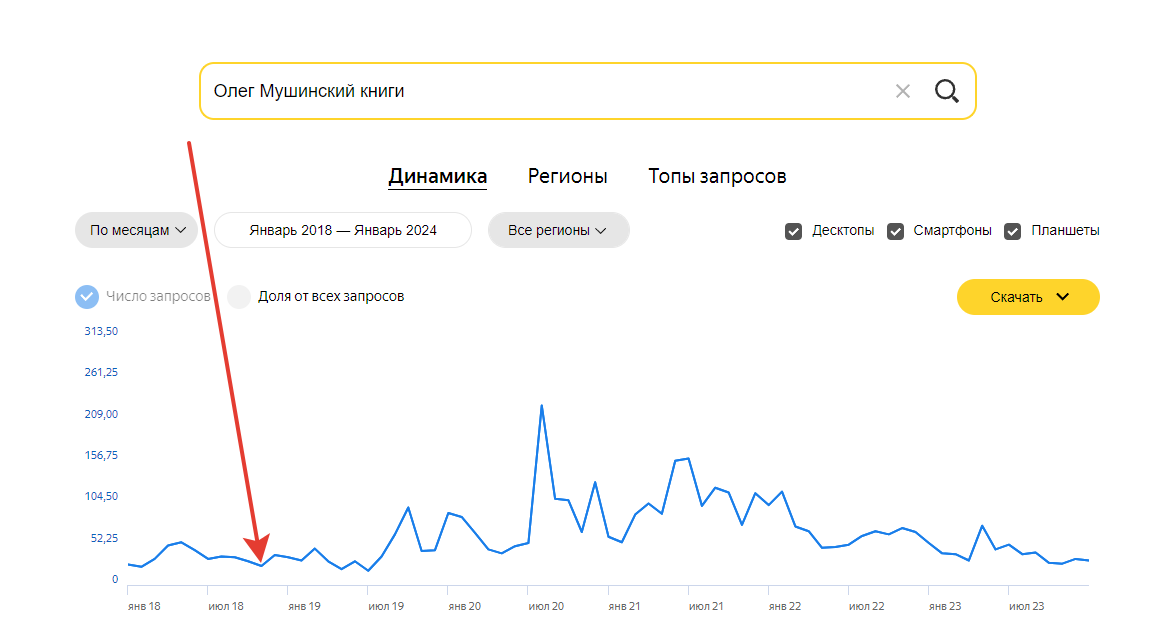The image size is (1153, 642).
Task: Click the янв 21 axis label
Action: [x=624, y=606]
